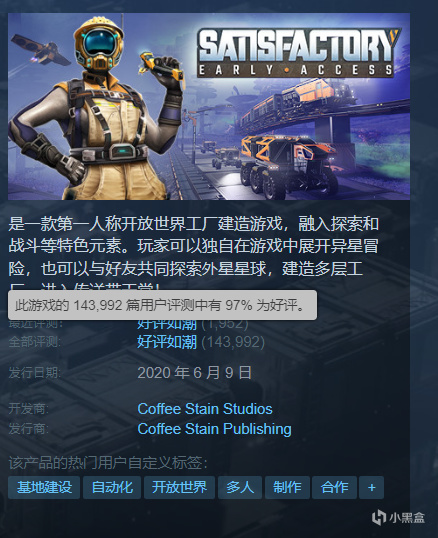Open all reviews 好评如潮 summary link
The image size is (438, 538).
(167, 342)
